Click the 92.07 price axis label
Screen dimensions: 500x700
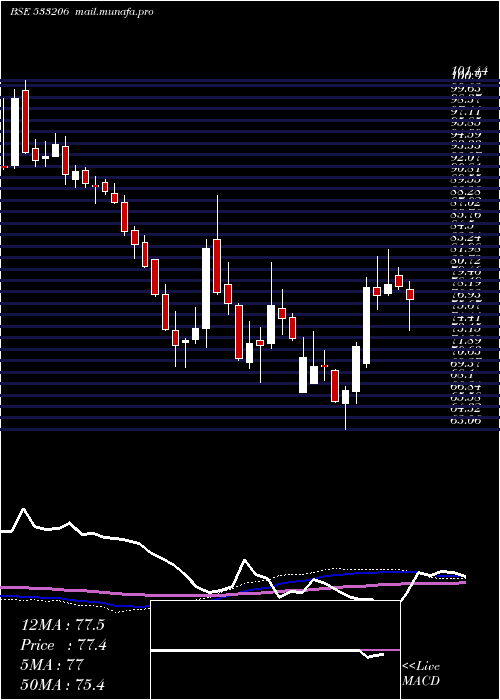tap(466, 158)
